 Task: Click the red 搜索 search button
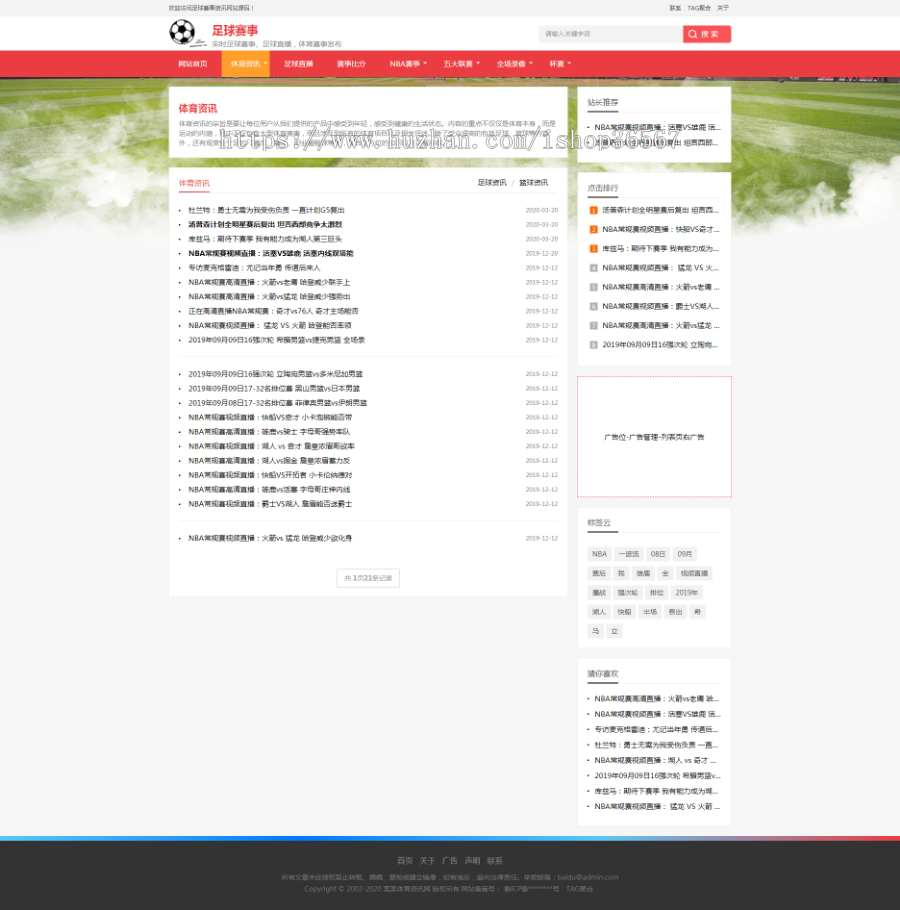click(x=707, y=34)
